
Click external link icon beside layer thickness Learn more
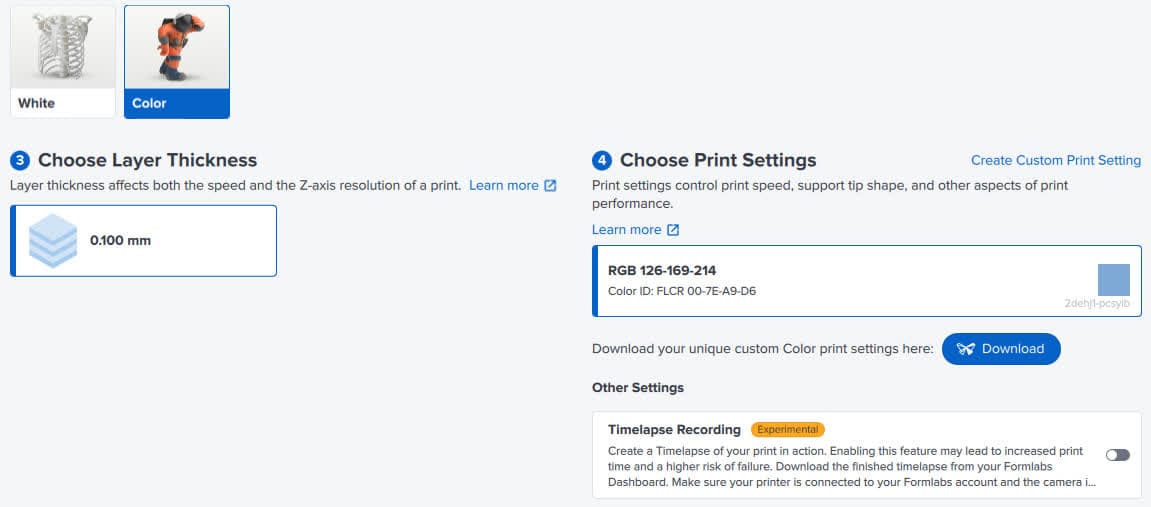pyautogui.click(x=551, y=186)
